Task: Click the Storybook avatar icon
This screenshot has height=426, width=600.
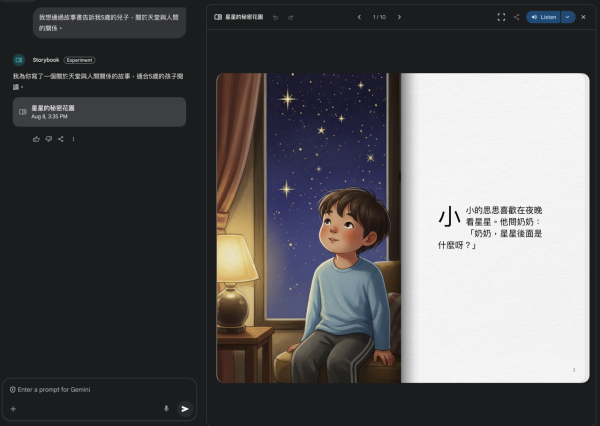Action: (19, 60)
